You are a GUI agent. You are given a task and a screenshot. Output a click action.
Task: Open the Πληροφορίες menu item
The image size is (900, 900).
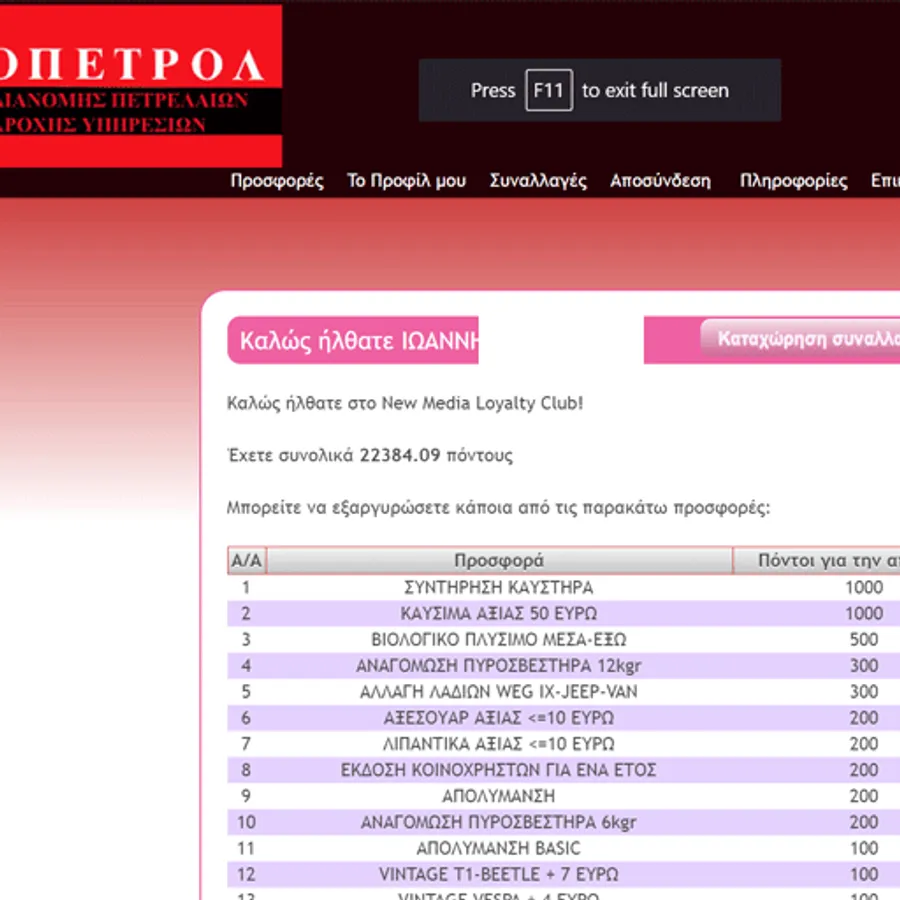[x=793, y=181]
